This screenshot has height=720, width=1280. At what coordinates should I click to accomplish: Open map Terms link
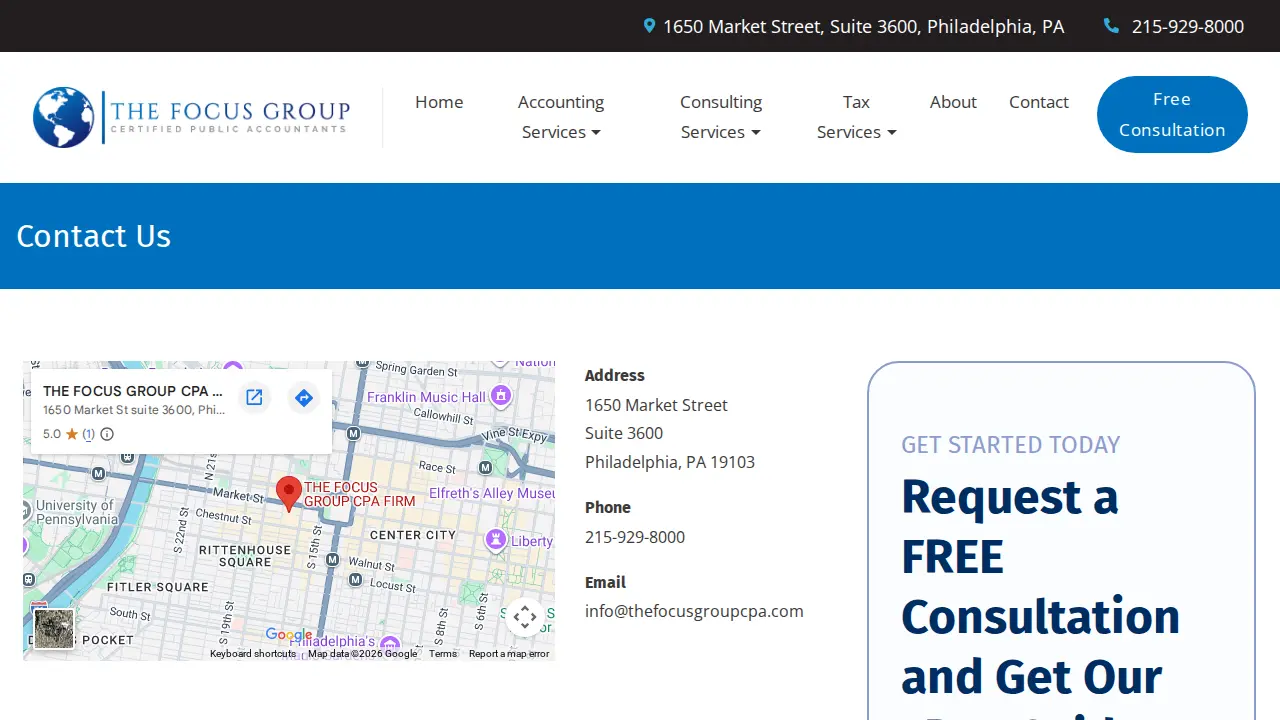tap(443, 654)
